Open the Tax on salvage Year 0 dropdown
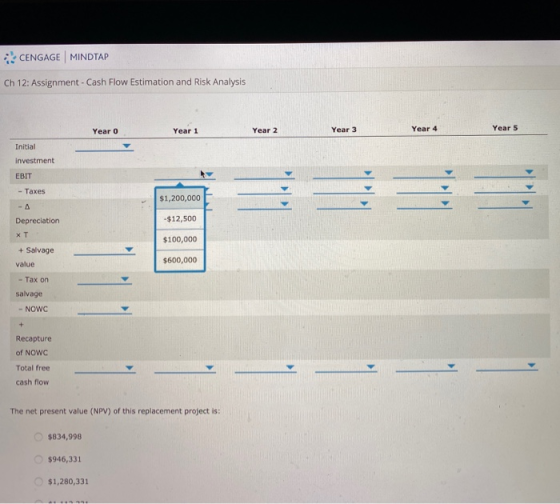 click(x=104, y=280)
